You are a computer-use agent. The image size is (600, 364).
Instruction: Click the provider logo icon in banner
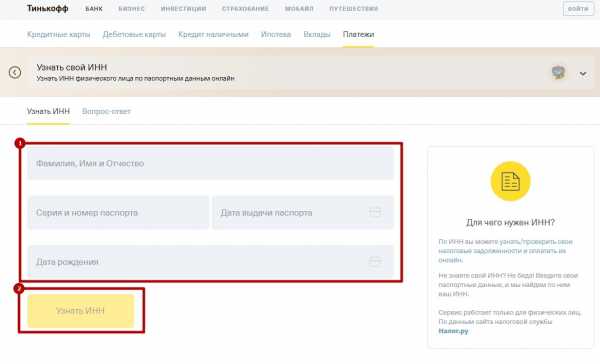coord(558,72)
